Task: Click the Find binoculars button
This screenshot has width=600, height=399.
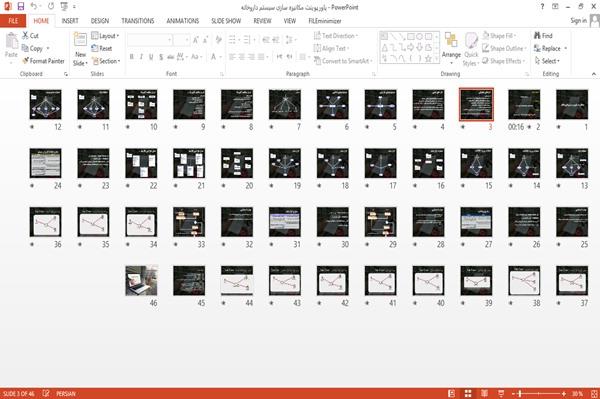Action: coord(543,36)
